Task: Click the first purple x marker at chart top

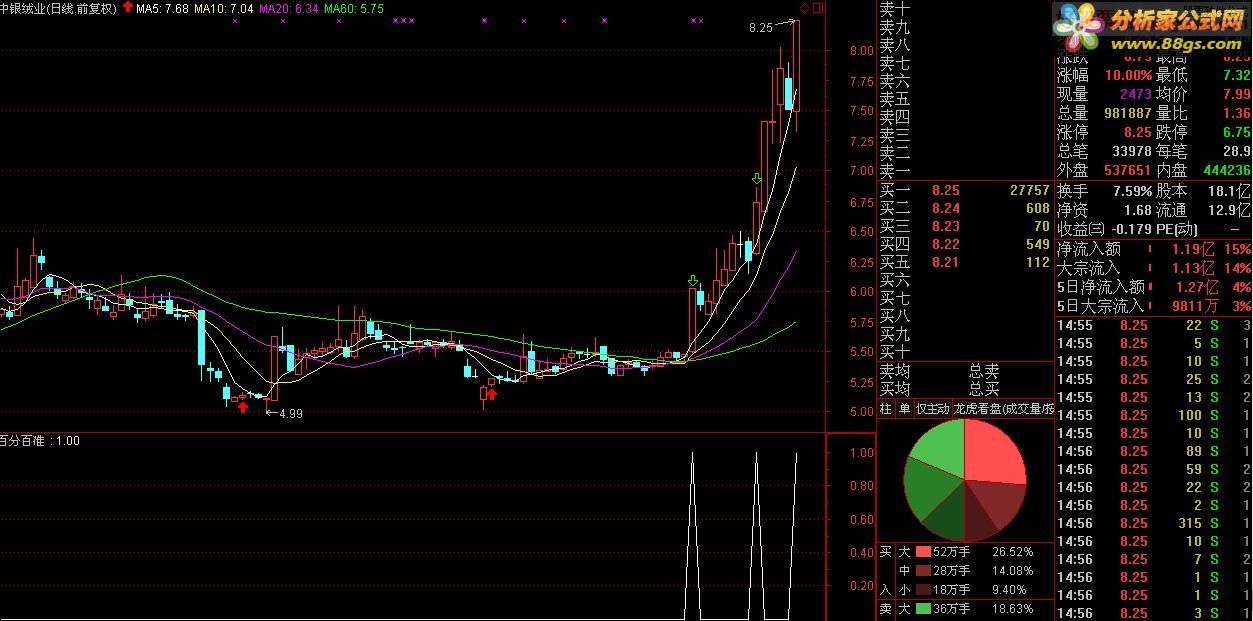Action: [234, 20]
